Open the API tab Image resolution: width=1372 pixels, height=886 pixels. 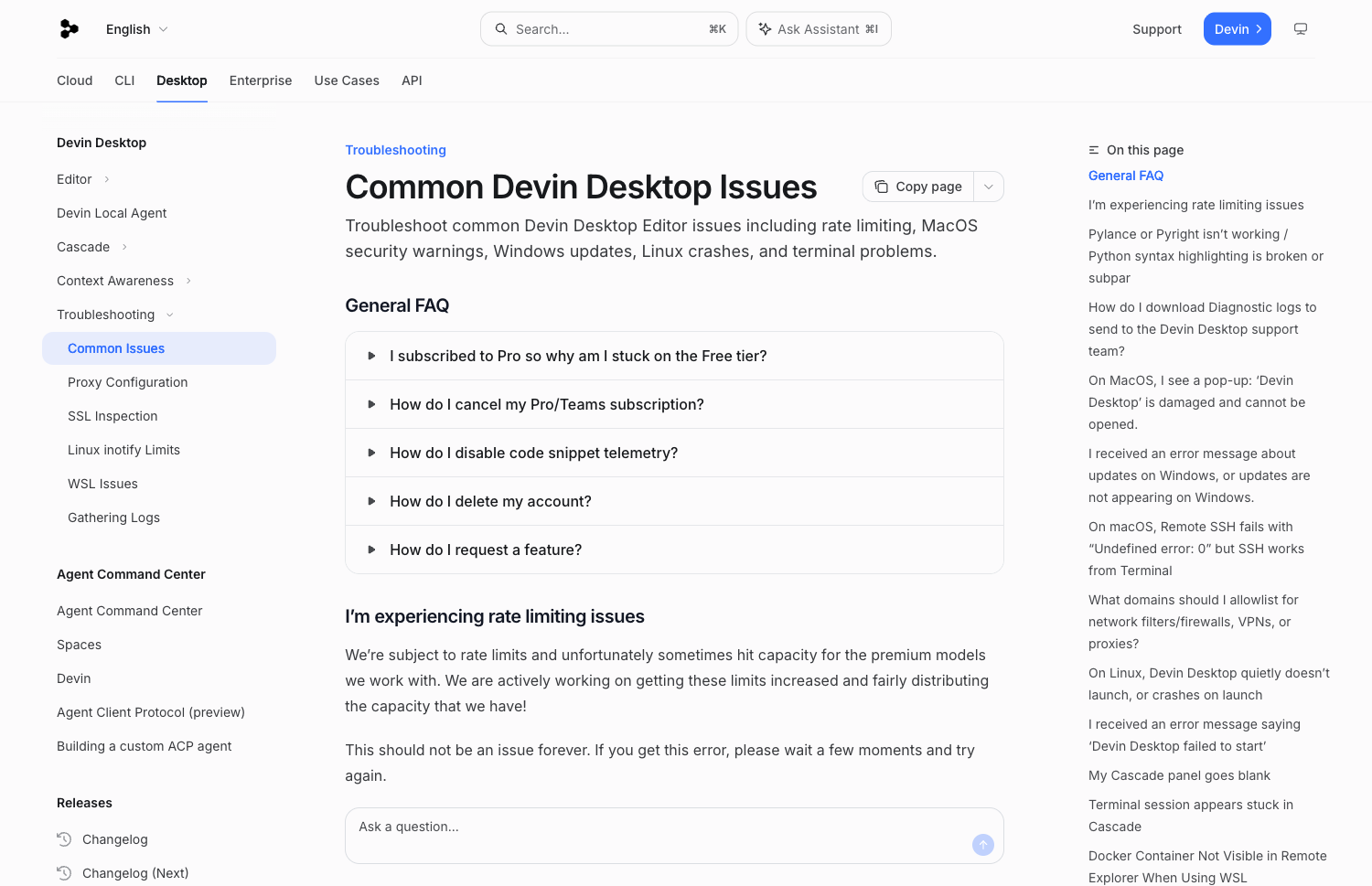412,80
